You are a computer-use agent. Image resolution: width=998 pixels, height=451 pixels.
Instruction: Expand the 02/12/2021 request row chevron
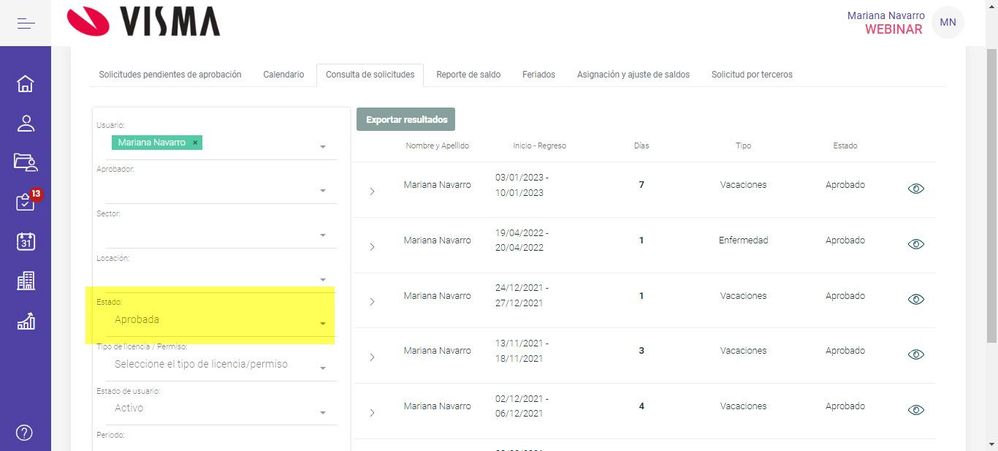372,412
